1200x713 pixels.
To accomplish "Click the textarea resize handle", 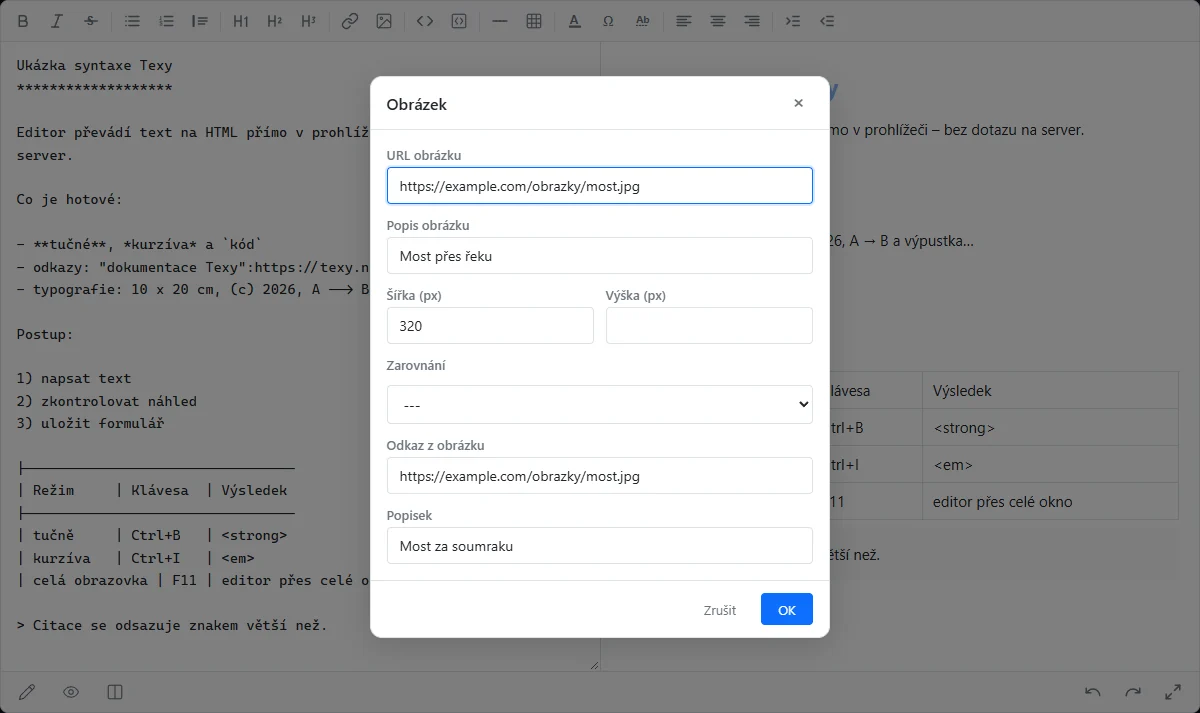I will 593,664.
